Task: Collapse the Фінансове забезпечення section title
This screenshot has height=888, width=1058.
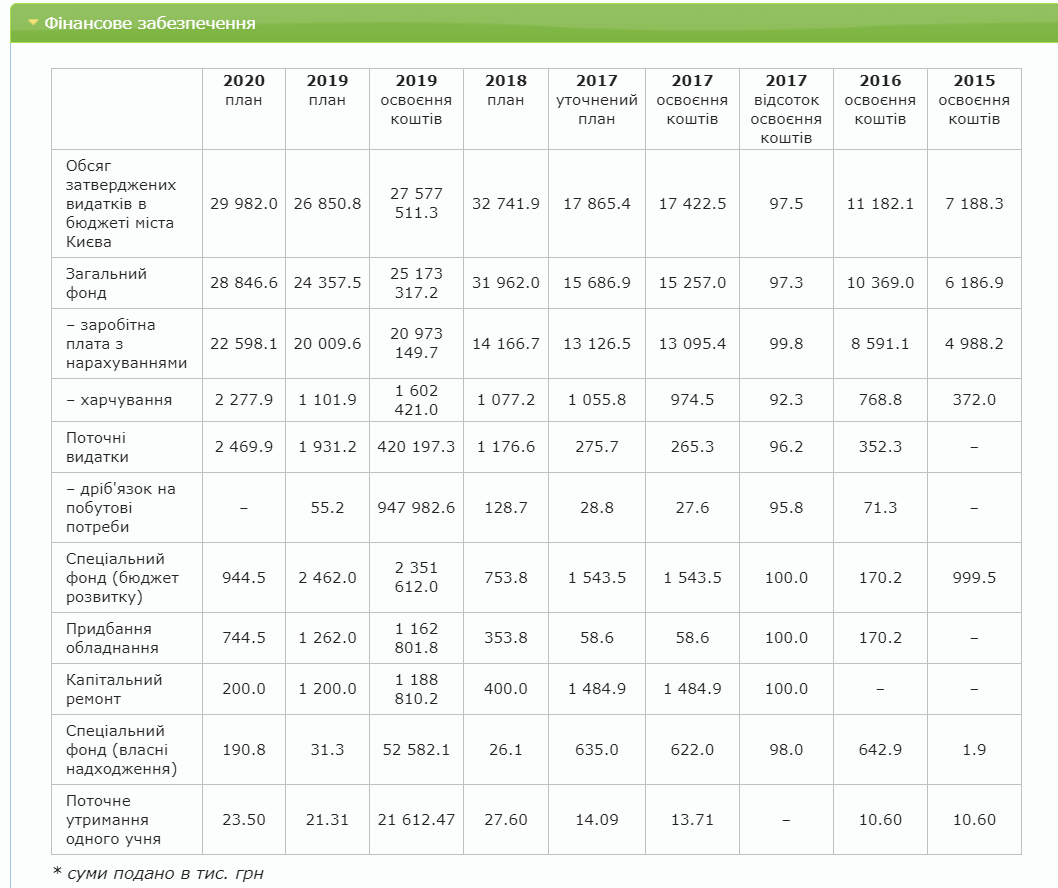Action: (150, 23)
